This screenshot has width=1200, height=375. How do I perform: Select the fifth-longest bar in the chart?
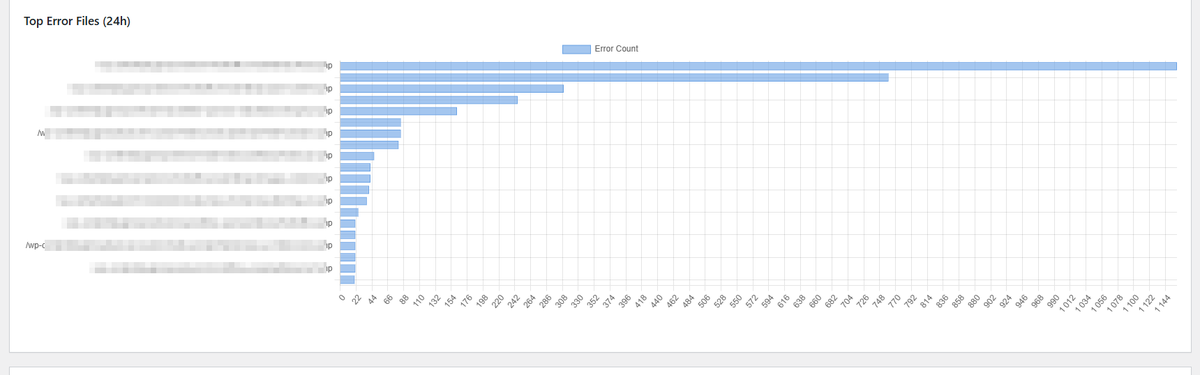pos(399,111)
